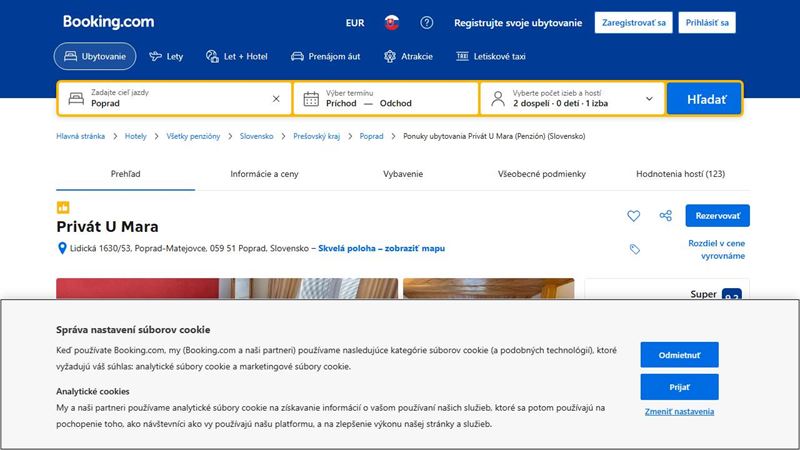
Task: Click the Hľadať search button
Action: (704, 98)
